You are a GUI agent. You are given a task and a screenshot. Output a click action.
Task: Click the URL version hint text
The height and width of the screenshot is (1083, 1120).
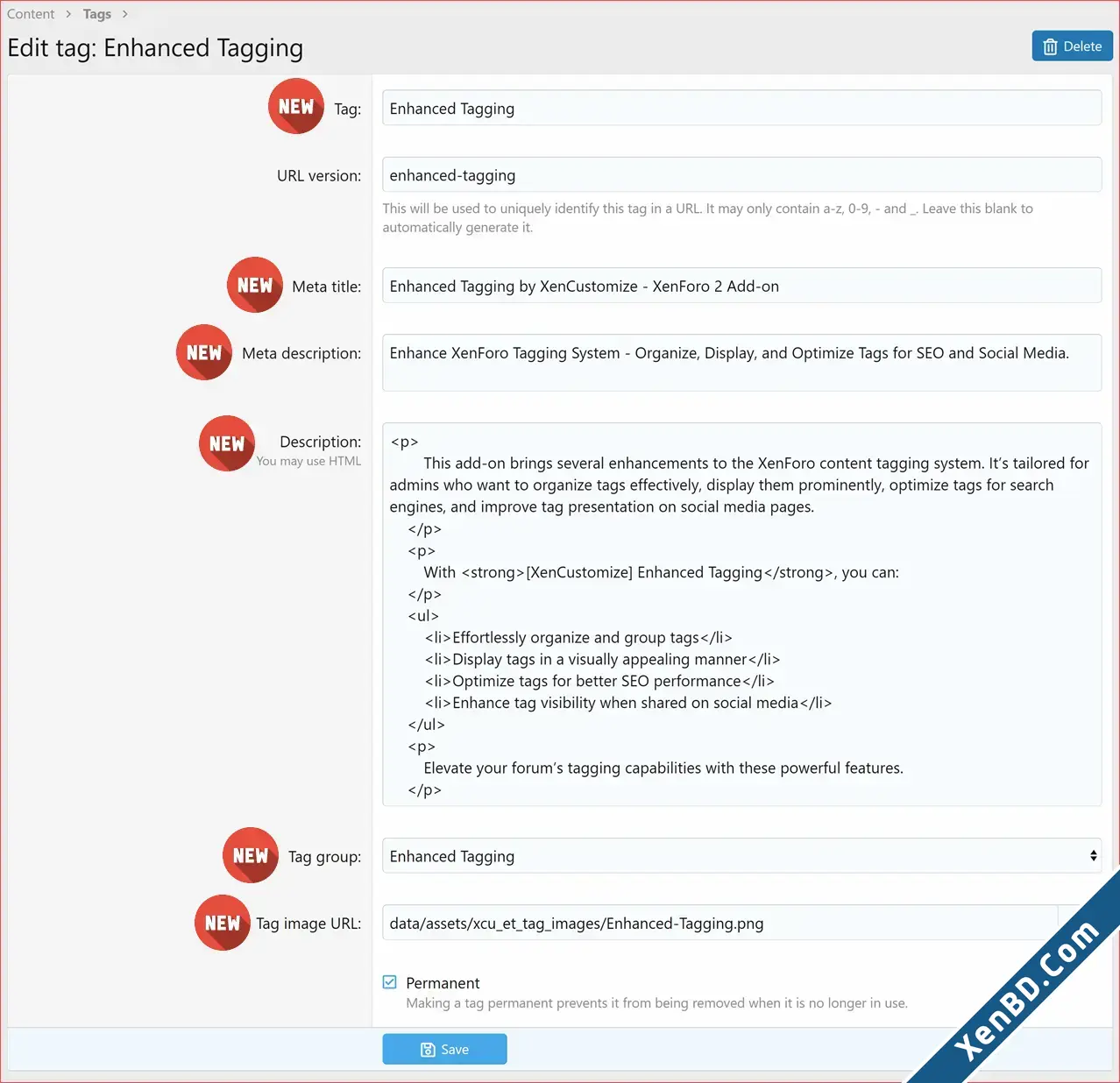coord(708,218)
